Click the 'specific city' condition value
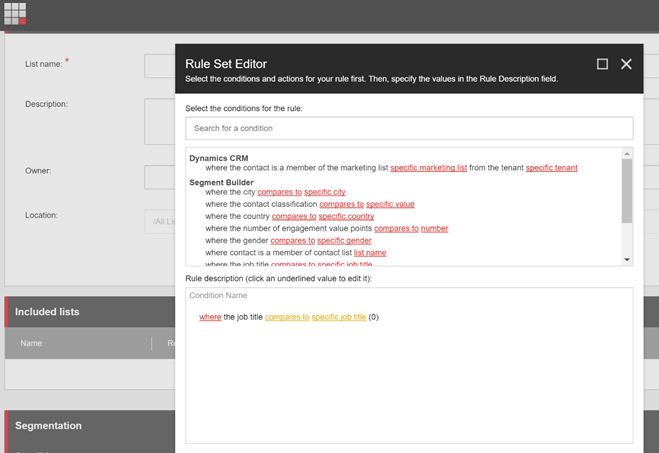Viewport: 659px width, 453px height. [x=325, y=192]
